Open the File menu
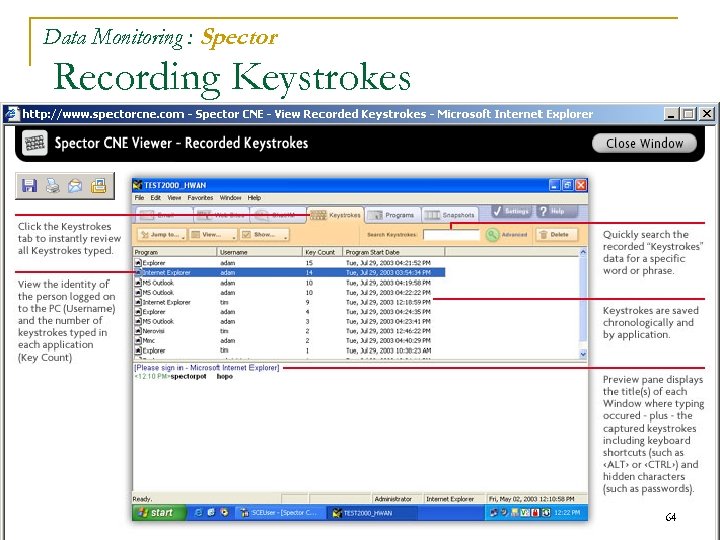720x540 pixels. [139, 198]
